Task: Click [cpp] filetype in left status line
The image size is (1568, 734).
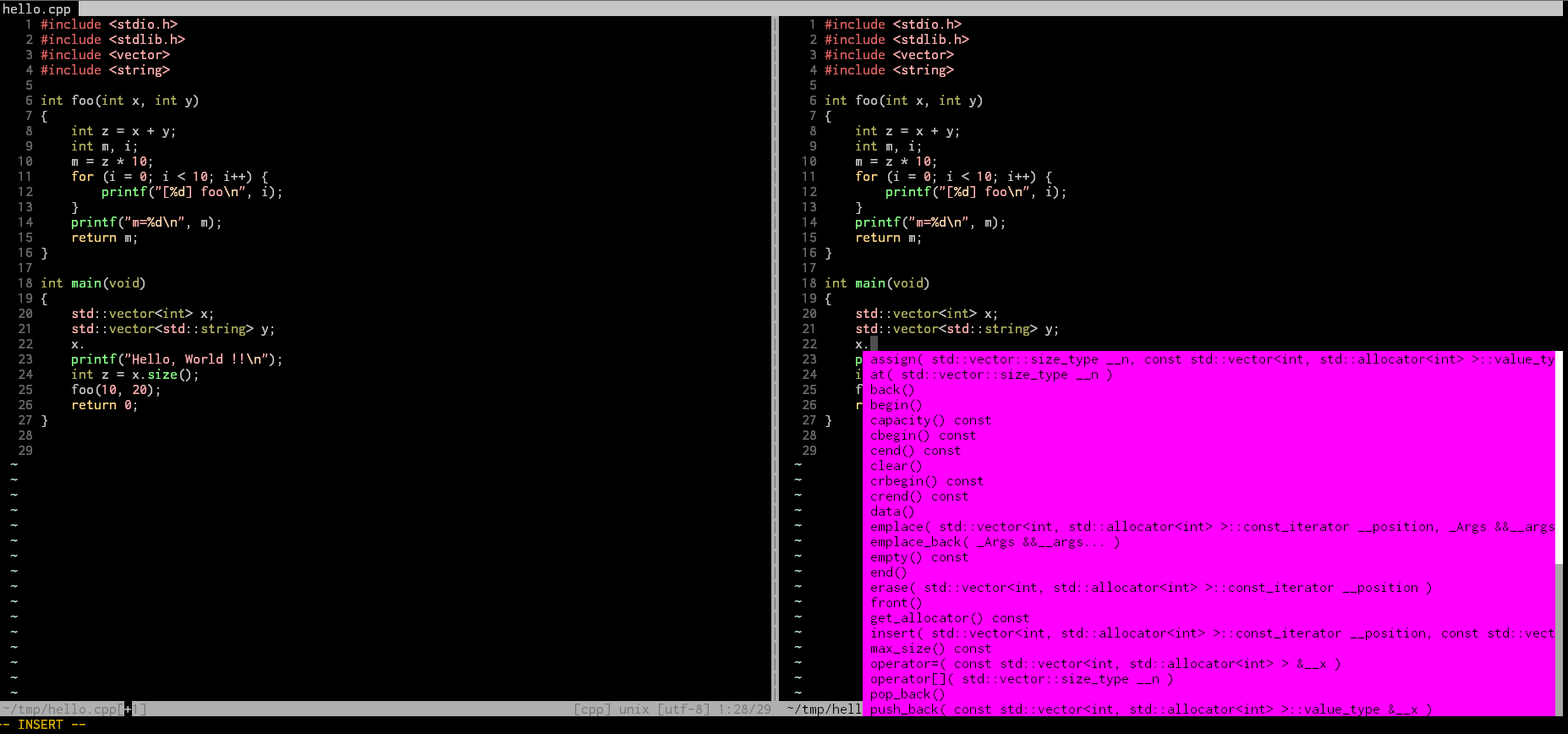Action: pyautogui.click(x=591, y=709)
